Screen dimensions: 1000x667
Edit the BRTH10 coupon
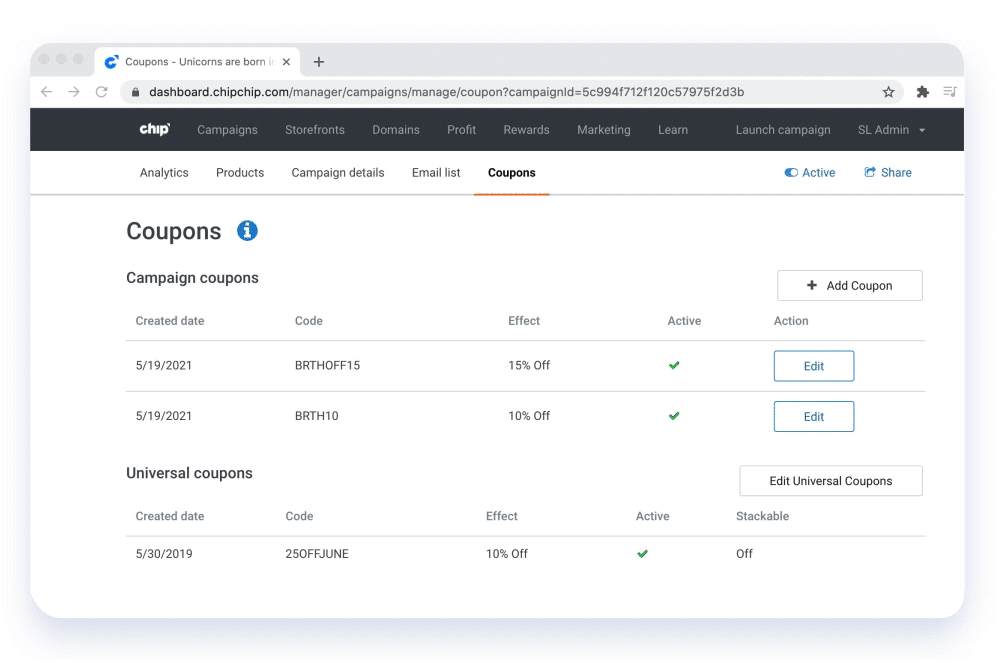tap(814, 416)
